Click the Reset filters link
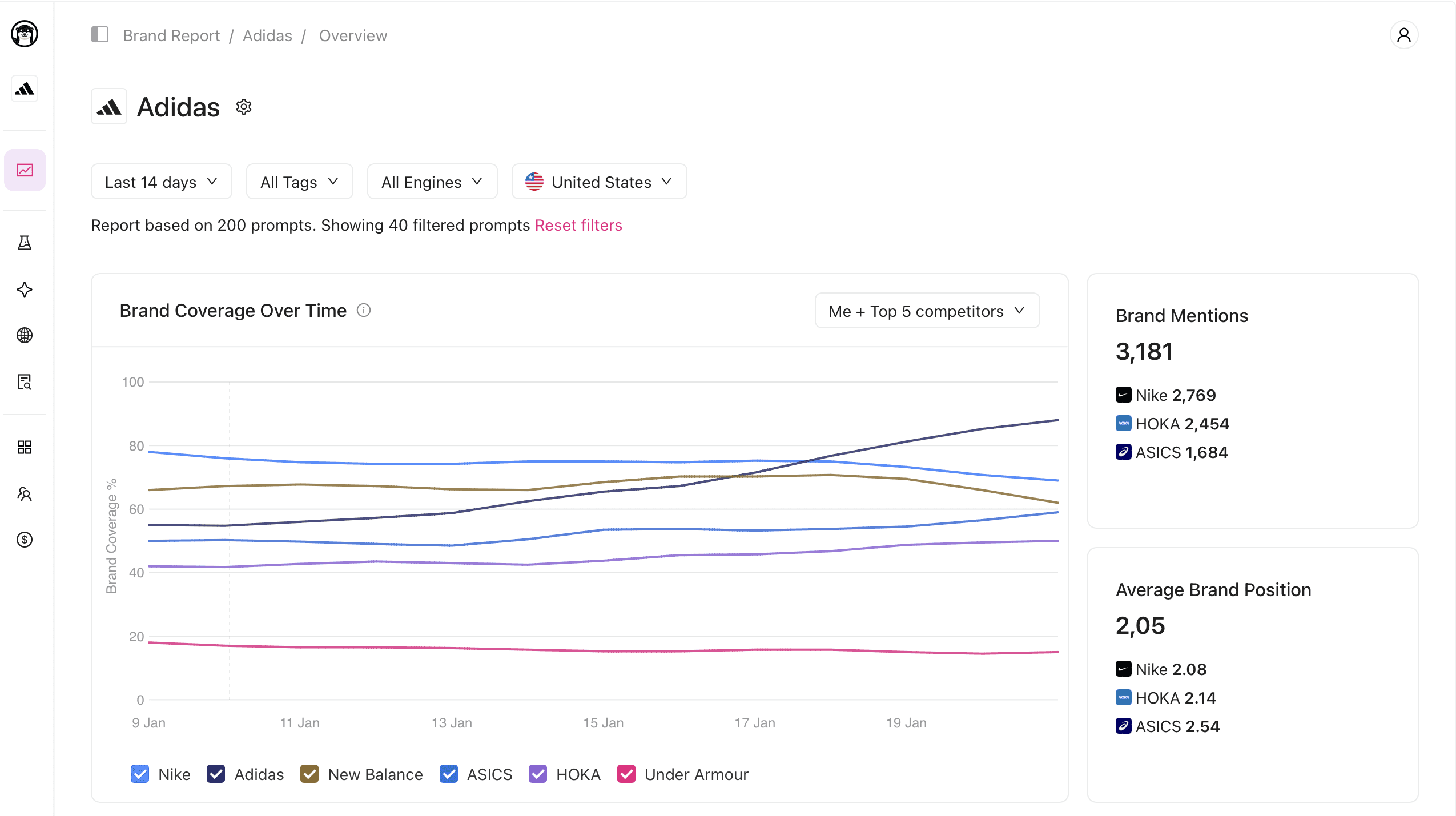Screen dimensions: 1456x816 click(578, 225)
